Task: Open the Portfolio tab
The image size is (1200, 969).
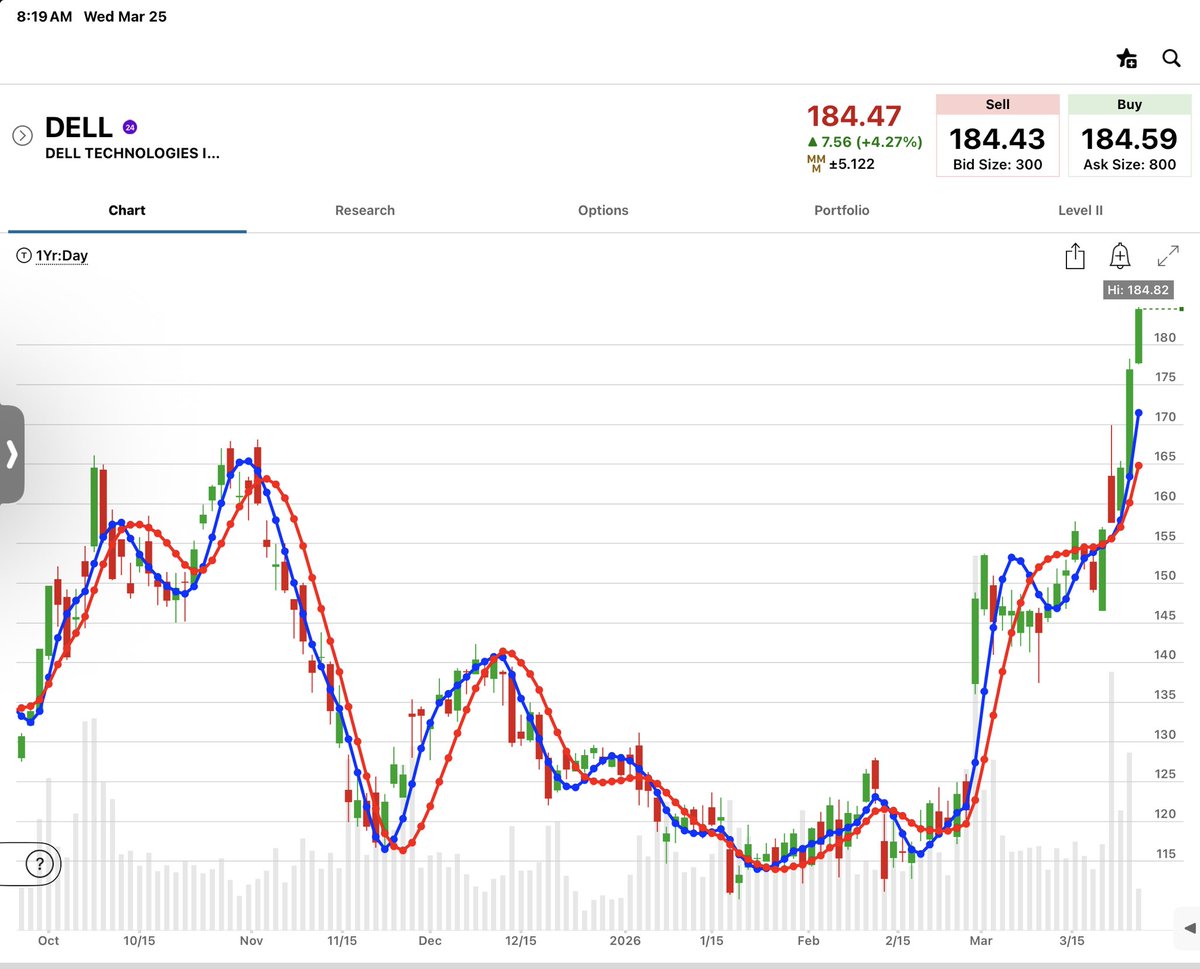Action: pyautogui.click(x=842, y=210)
